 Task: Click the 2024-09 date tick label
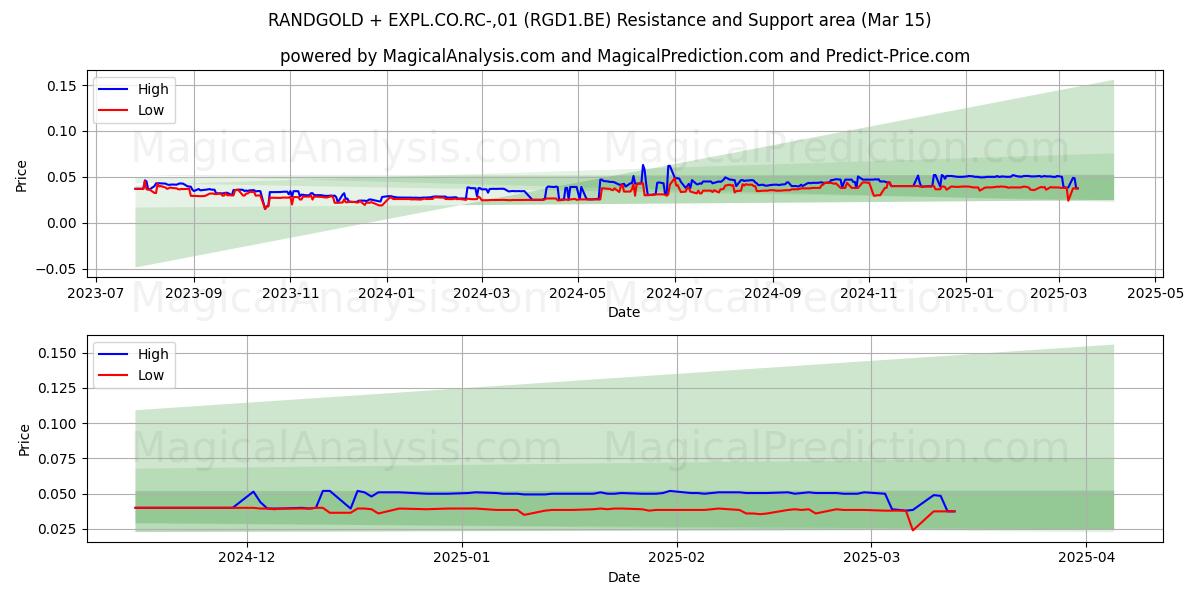[772, 294]
